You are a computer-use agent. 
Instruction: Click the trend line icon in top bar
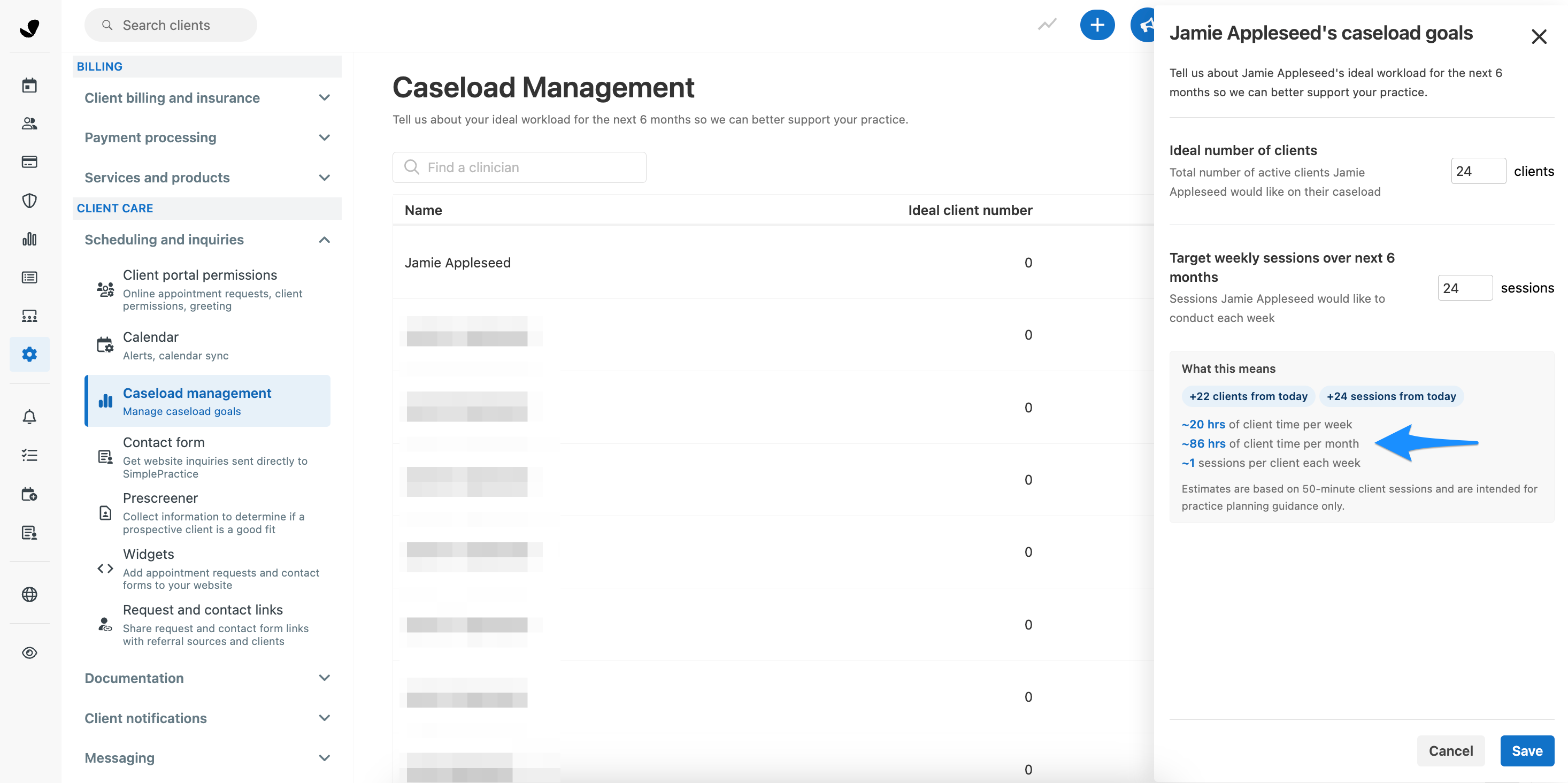coord(1047,25)
